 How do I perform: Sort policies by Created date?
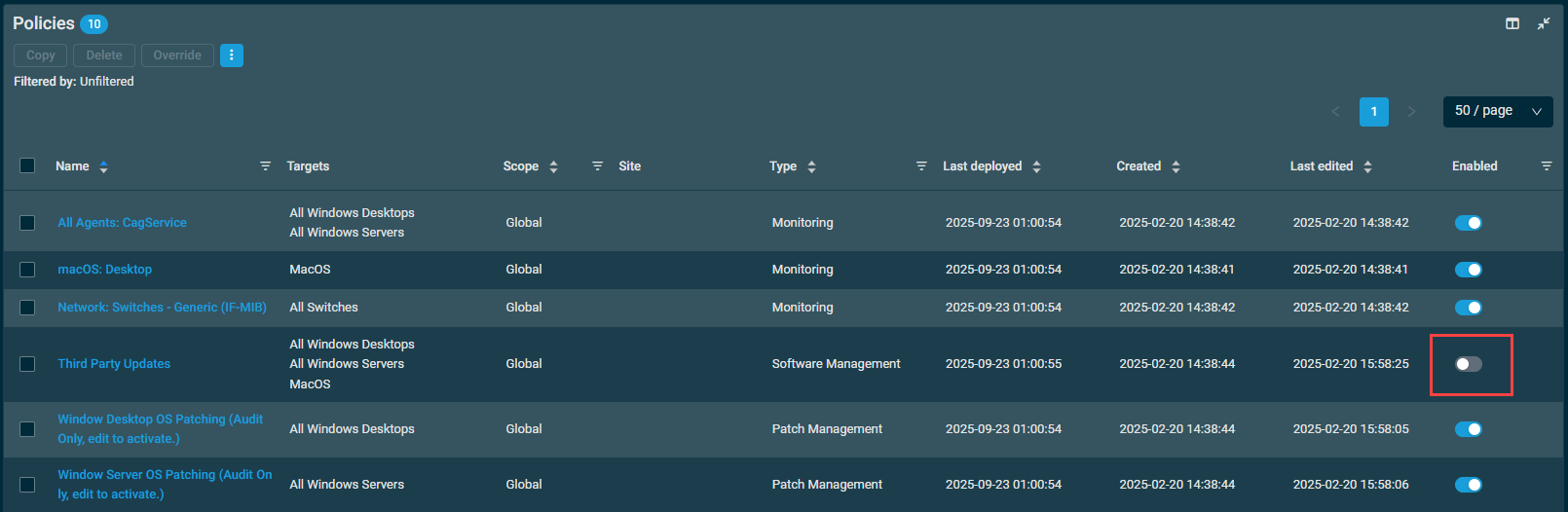pyautogui.click(x=1176, y=166)
